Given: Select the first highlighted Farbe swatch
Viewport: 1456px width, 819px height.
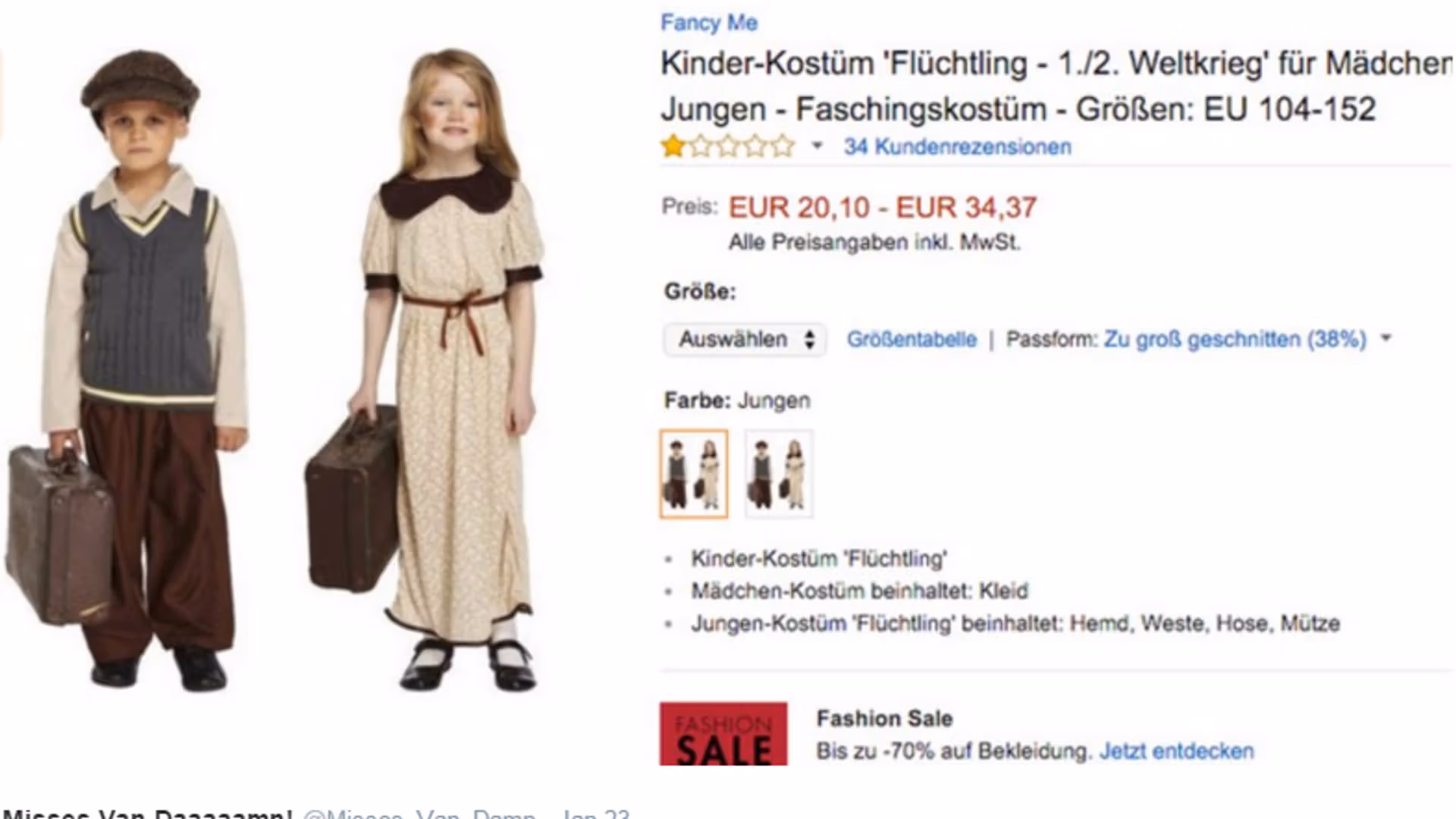Looking at the screenshot, I should pyautogui.click(x=694, y=474).
